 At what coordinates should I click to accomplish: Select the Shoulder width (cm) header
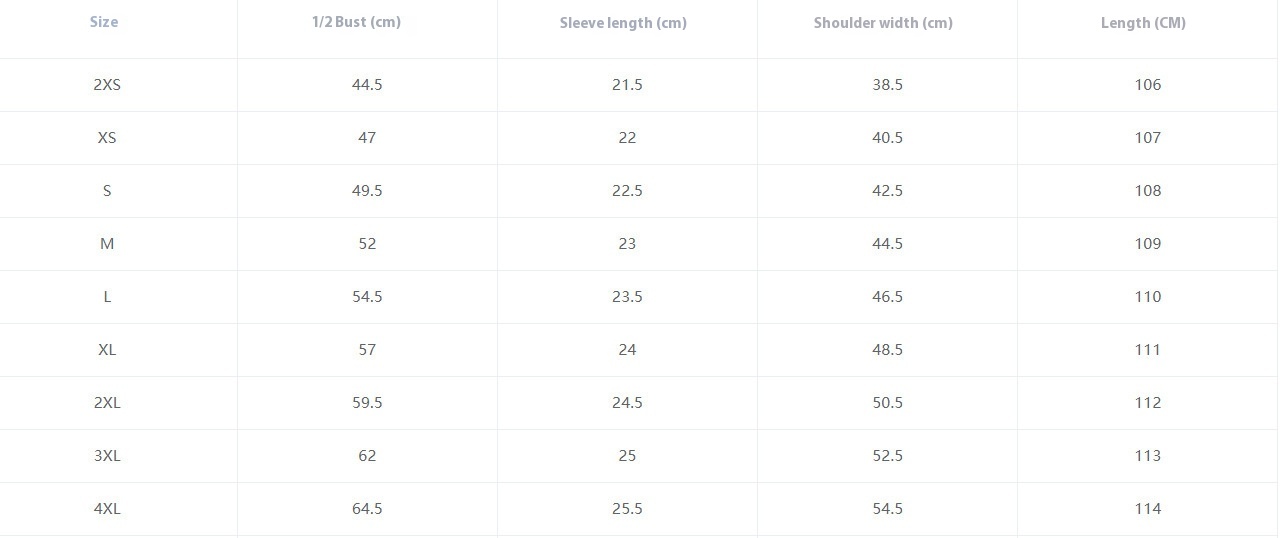(x=883, y=22)
